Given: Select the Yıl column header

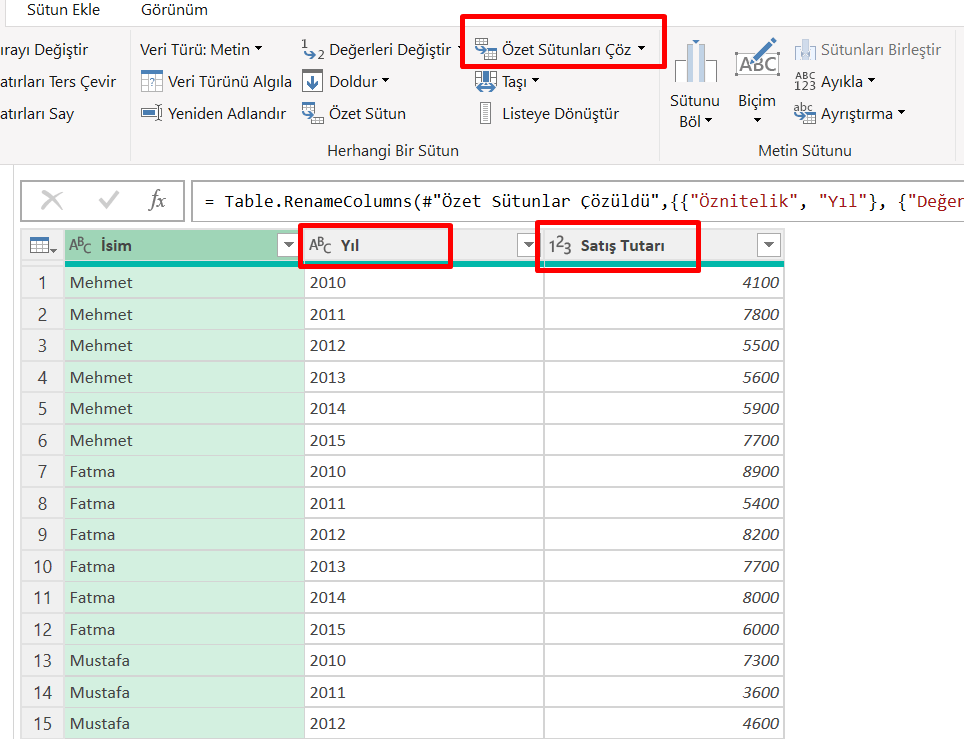Looking at the screenshot, I should [x=424, y=245].
